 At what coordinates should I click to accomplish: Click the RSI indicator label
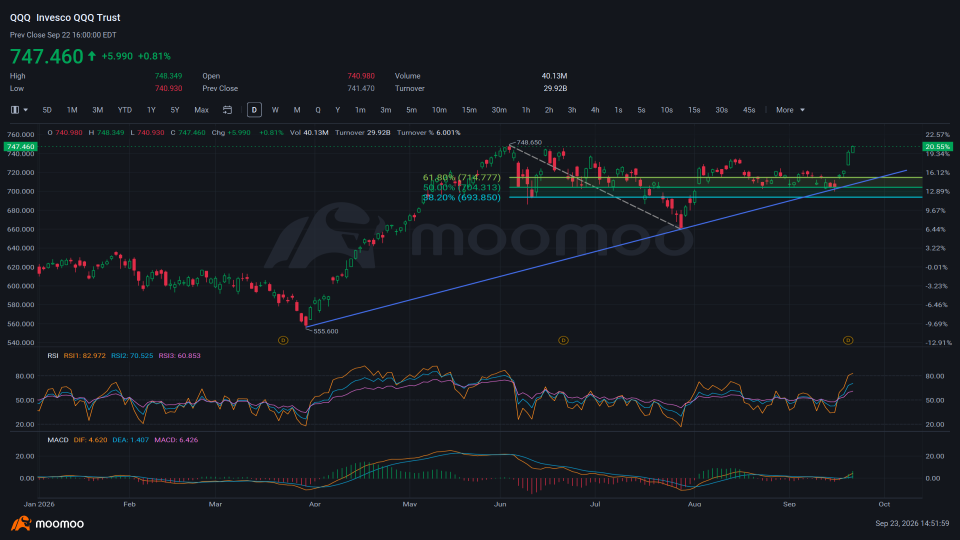click(53, 356)
